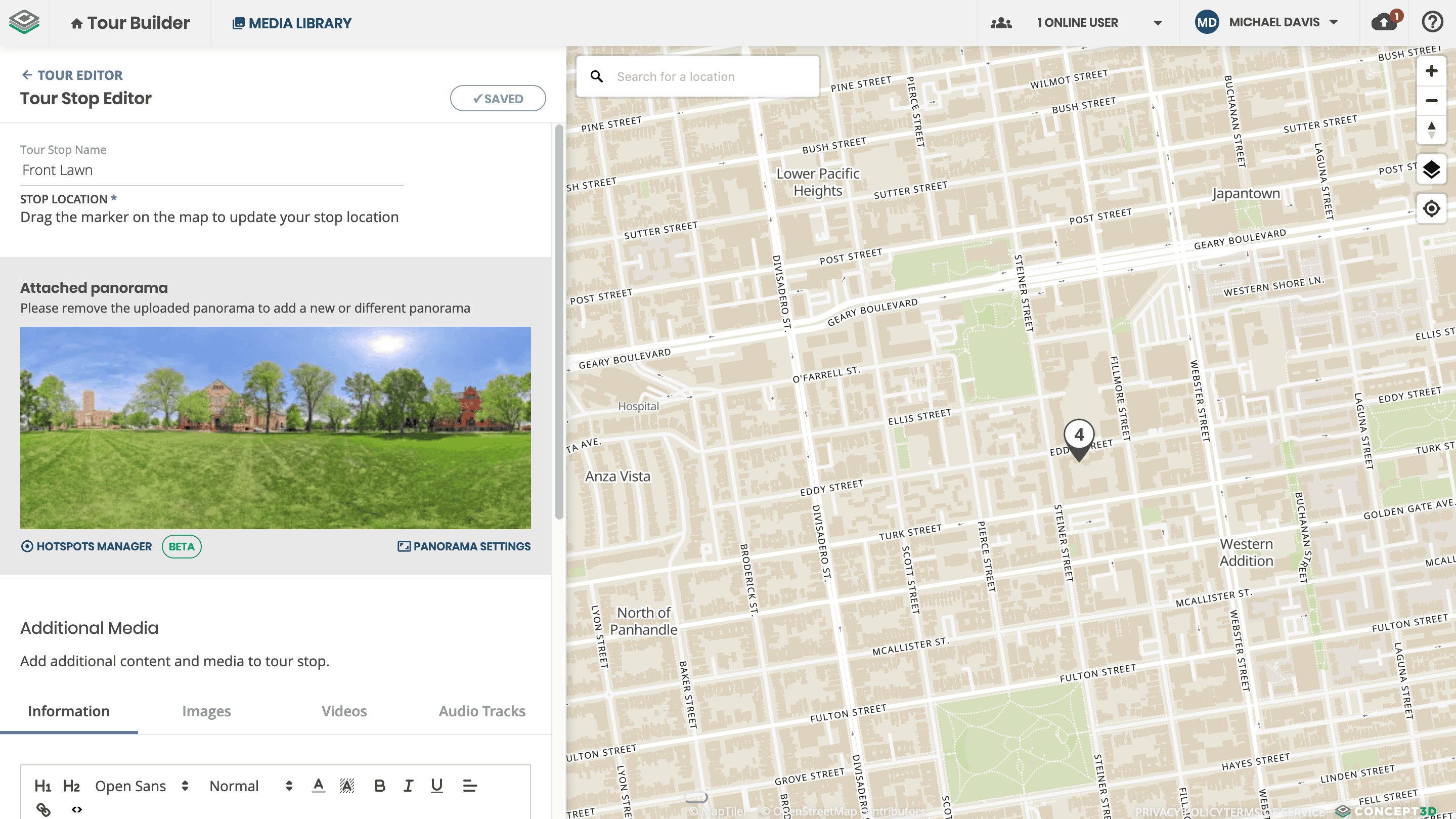Reset map bearing to north

[1431, 130]
